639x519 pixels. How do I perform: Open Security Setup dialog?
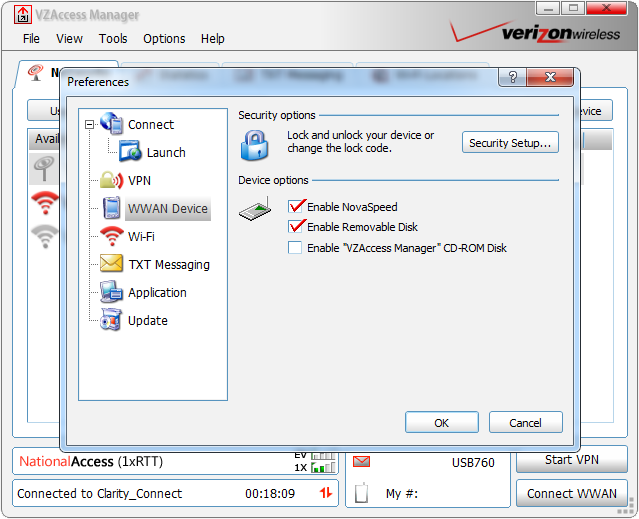point(510,143)
